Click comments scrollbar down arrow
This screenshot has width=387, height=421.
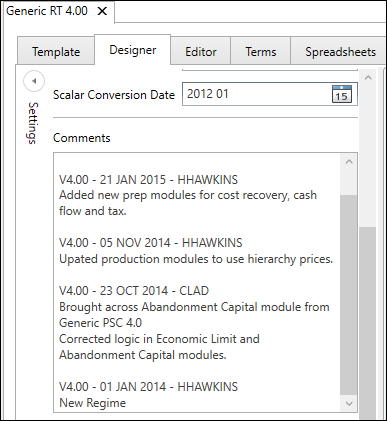pyautogui.click(x=349, y=404)
